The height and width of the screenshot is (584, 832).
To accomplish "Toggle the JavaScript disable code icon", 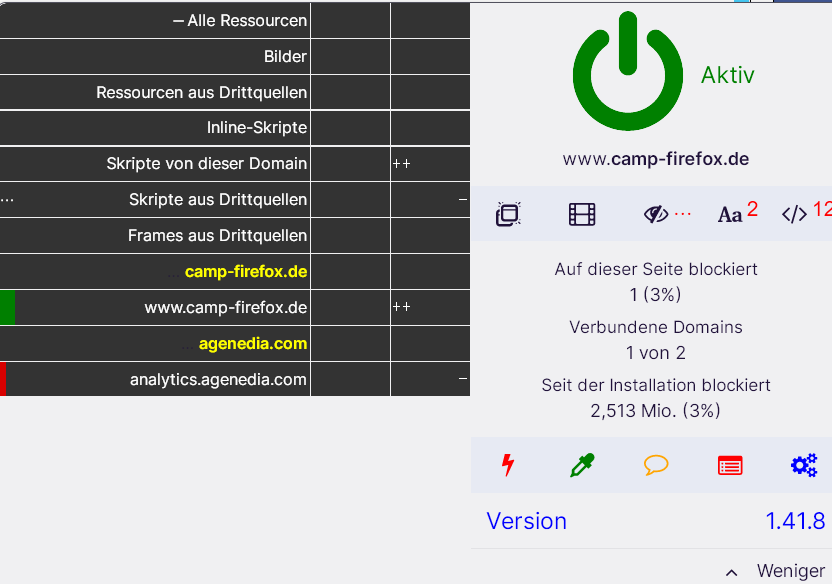I will 794,214.
